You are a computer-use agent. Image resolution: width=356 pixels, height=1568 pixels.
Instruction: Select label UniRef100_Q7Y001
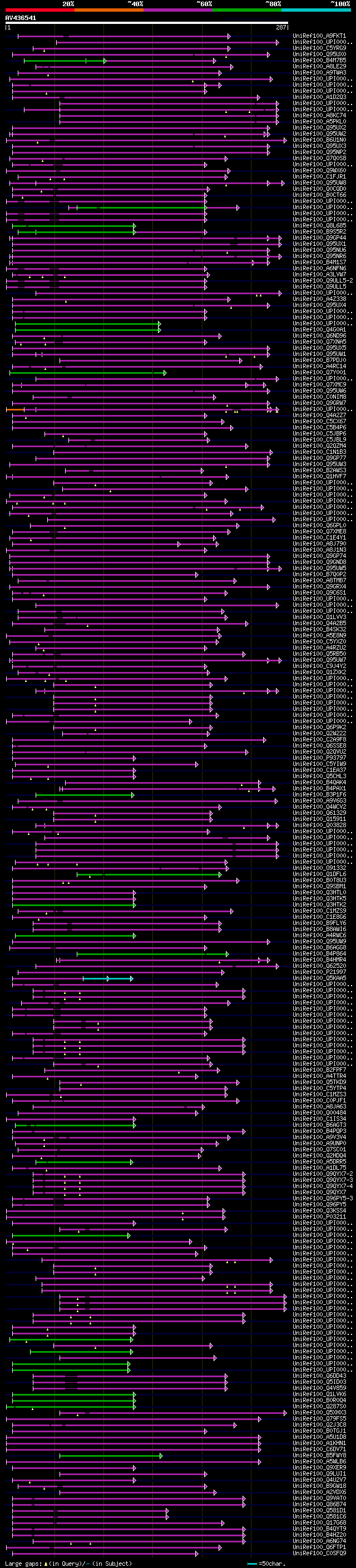coord(319,373)
